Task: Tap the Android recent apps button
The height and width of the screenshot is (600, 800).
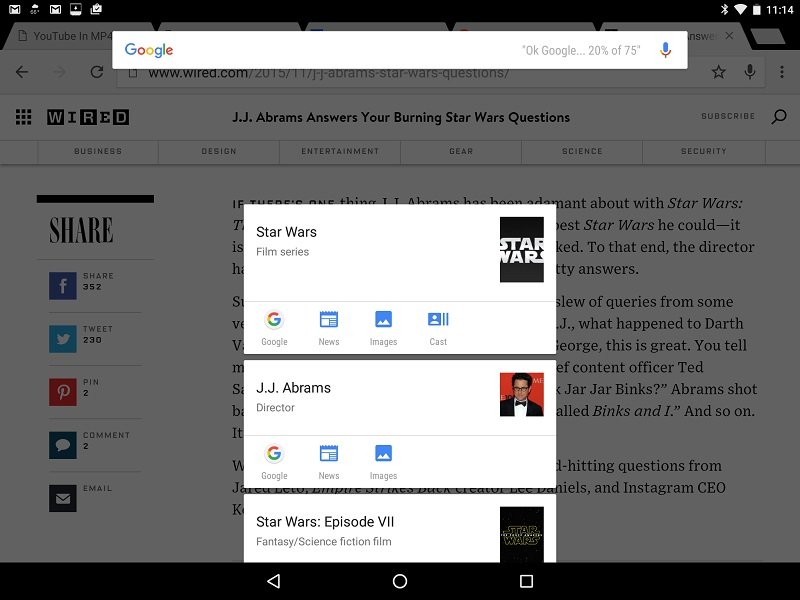Action: pos(526,581)
